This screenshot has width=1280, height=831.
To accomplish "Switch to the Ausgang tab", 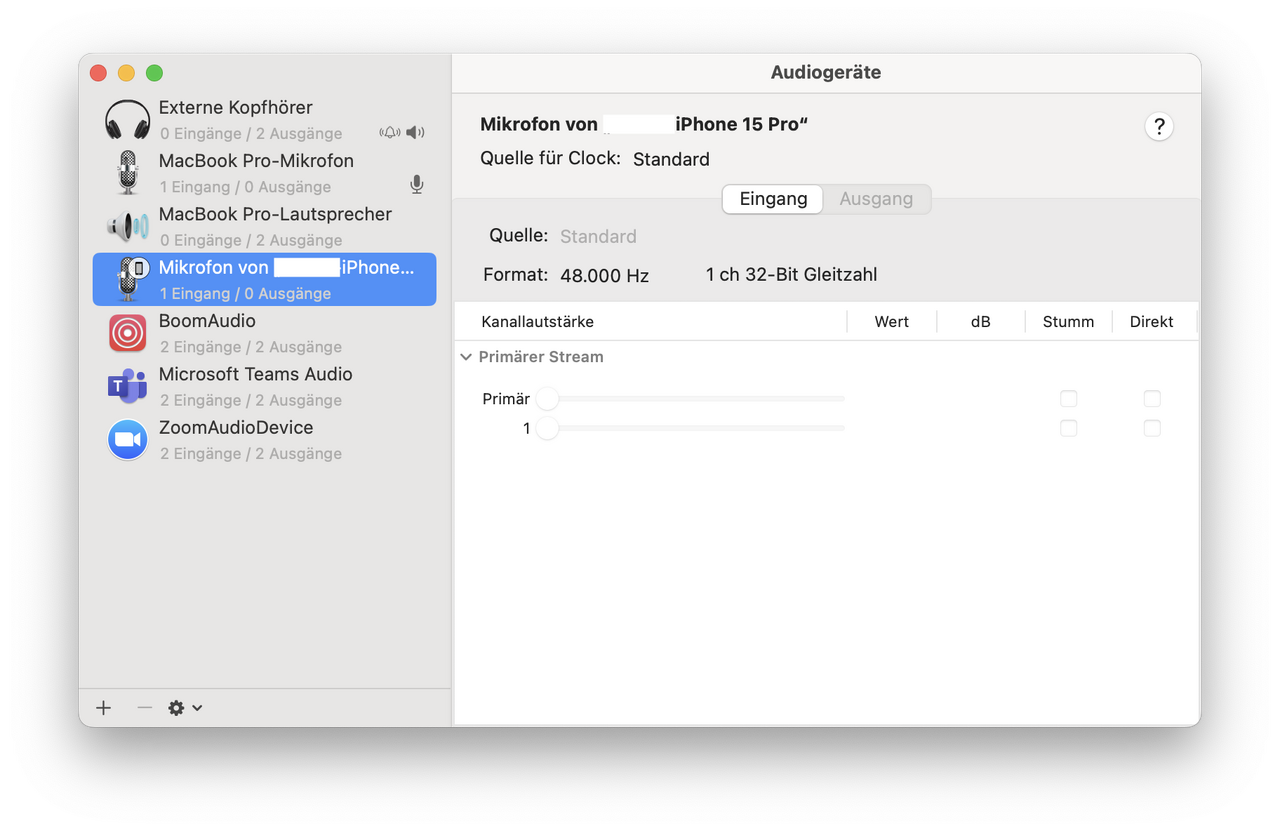I will tap(876, 199).
